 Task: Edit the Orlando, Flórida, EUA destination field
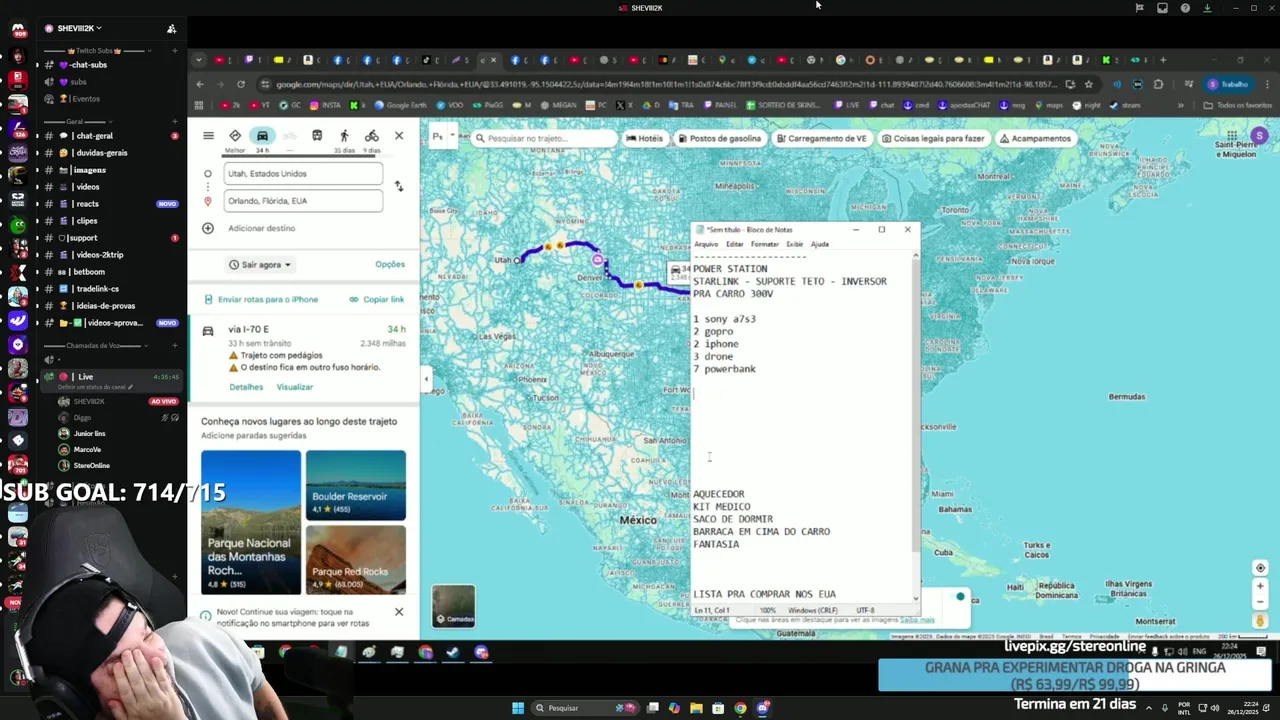click(303, 201)
